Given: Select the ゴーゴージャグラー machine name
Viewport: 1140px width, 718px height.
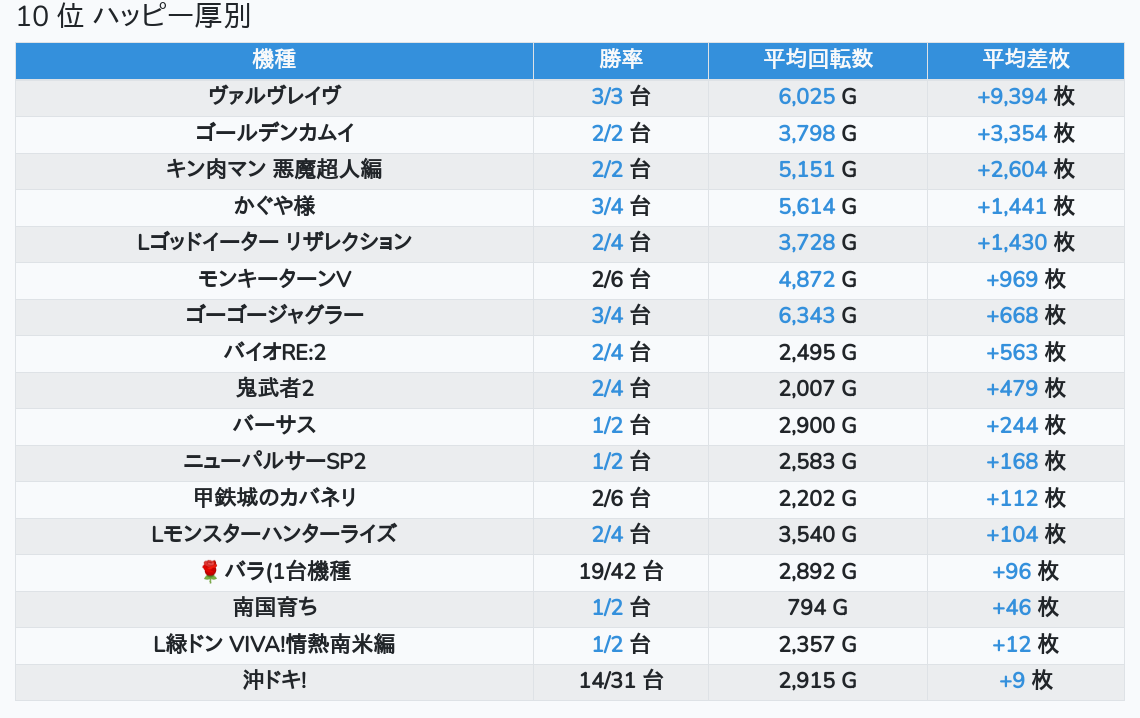Looking at the screenshot, I should [274, 315].
